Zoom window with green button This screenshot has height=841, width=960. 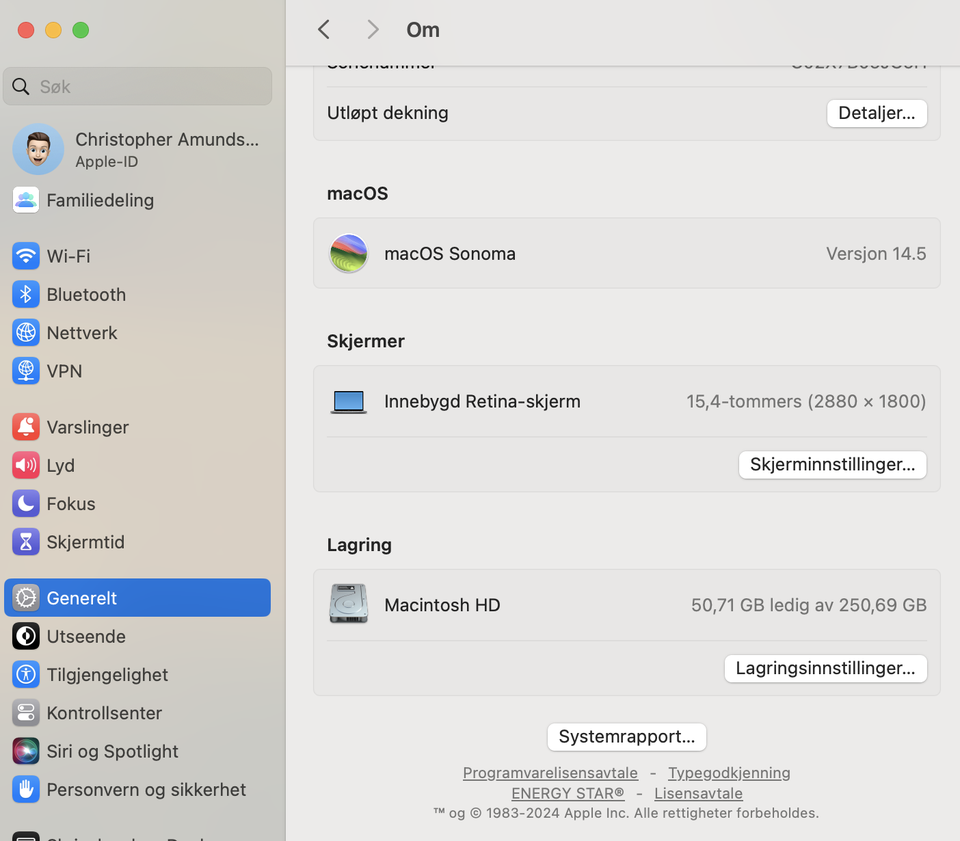pyautogui.click(x=81, y=30)
